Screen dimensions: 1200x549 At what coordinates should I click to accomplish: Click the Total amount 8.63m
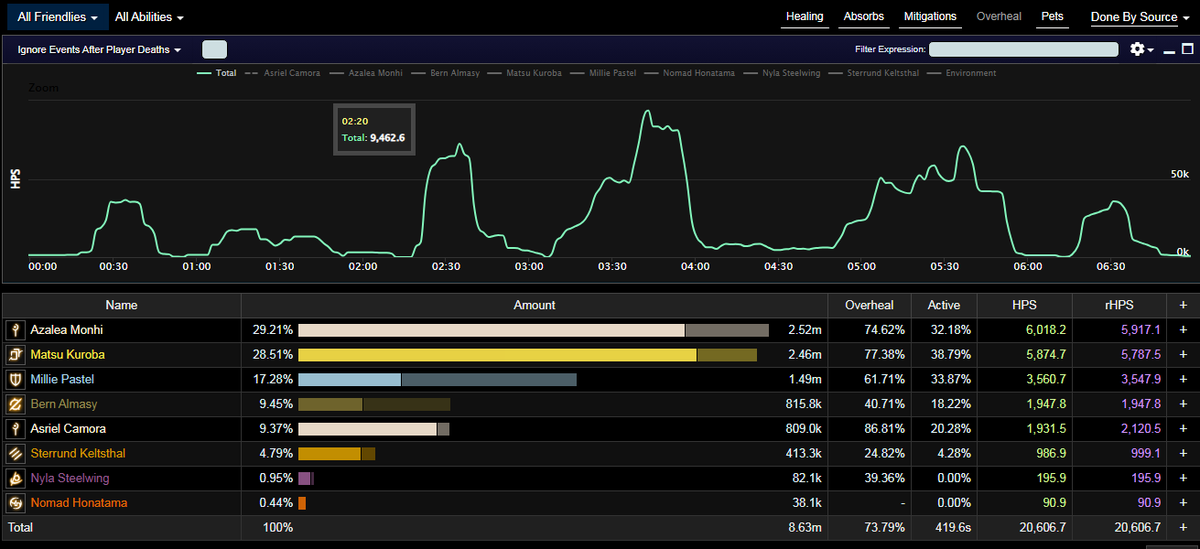pyautogui.click(x=805, y=526)
